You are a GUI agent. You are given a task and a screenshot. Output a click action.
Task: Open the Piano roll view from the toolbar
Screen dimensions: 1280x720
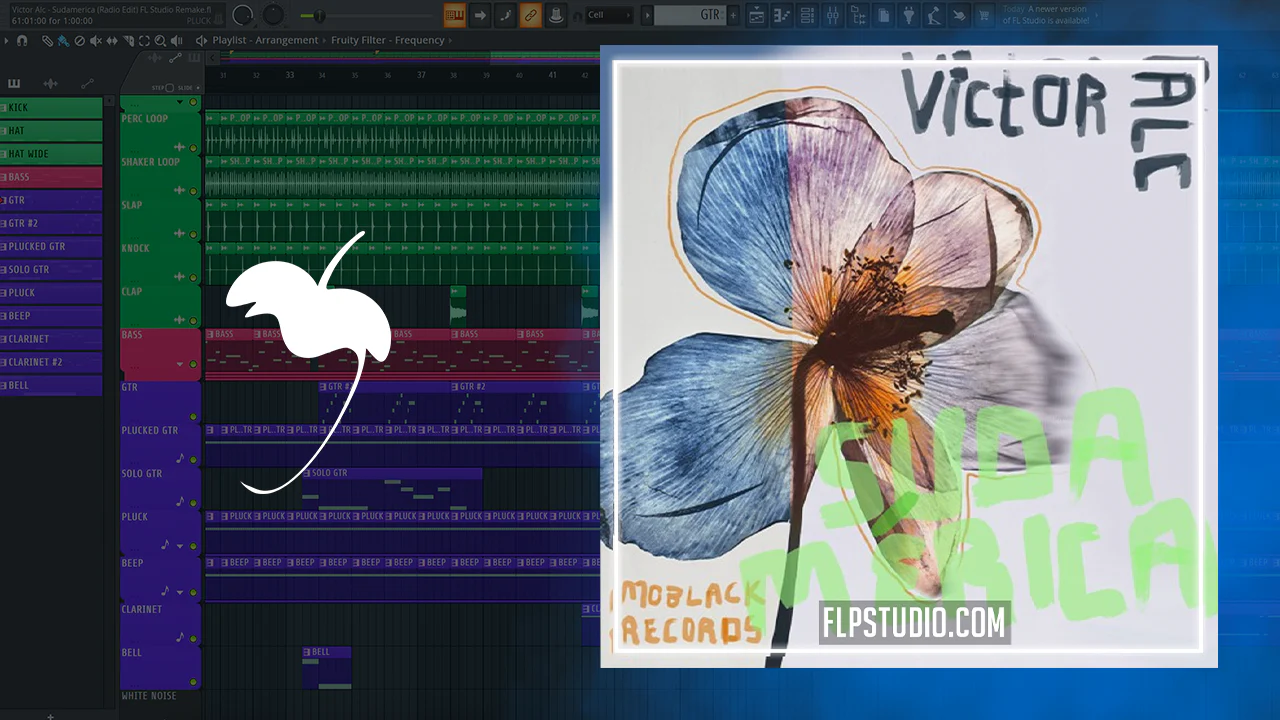click(x=782, y=15)
